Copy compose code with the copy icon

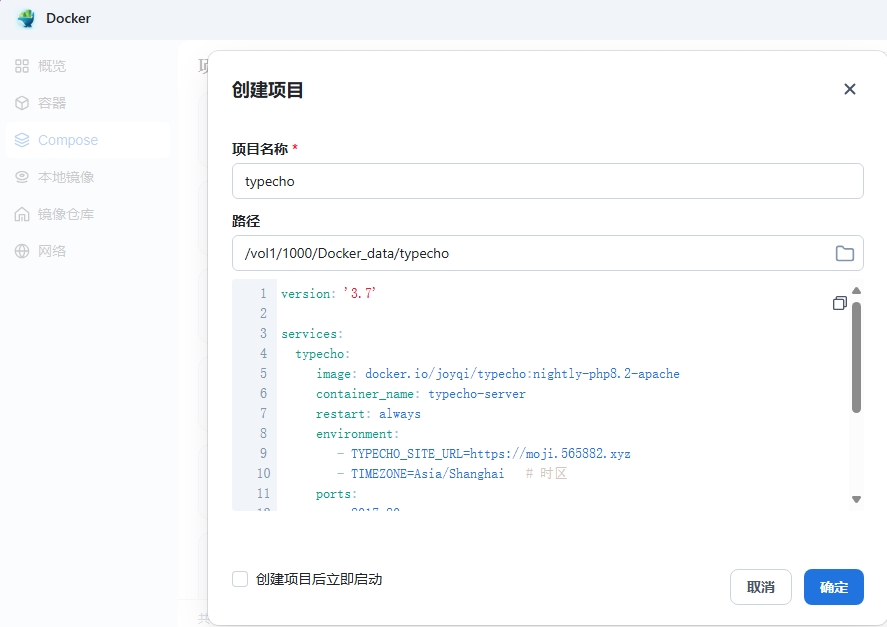(x=839, y=303)
